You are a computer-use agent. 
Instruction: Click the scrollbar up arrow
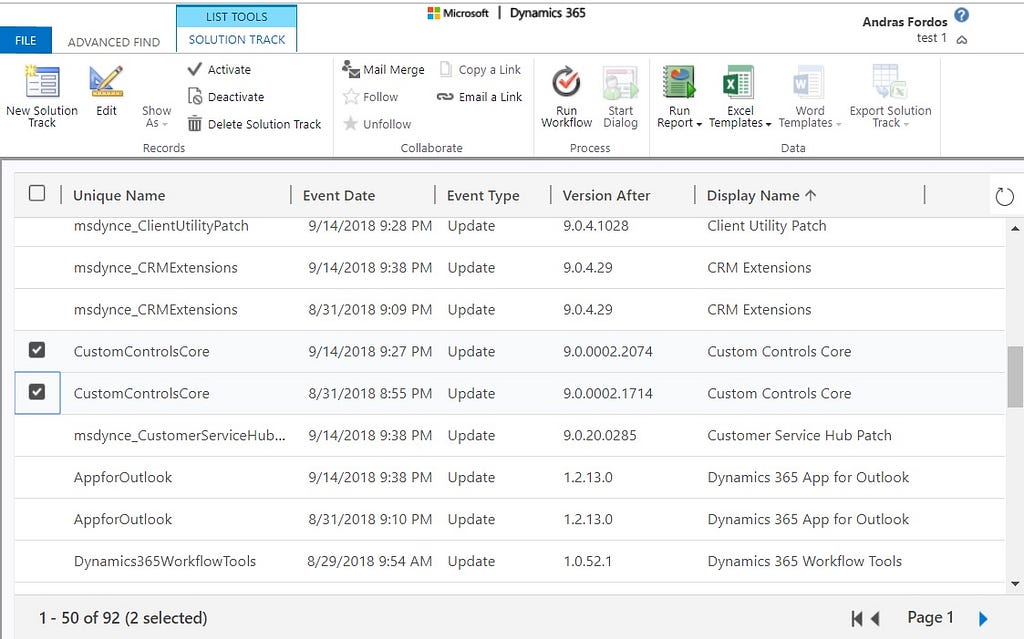[x=1015, y=228]
